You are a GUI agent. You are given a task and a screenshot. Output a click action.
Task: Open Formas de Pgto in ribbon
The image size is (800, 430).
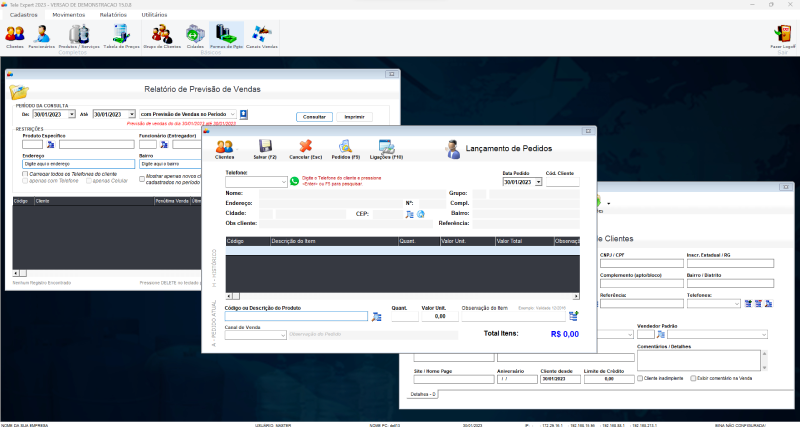226,36
